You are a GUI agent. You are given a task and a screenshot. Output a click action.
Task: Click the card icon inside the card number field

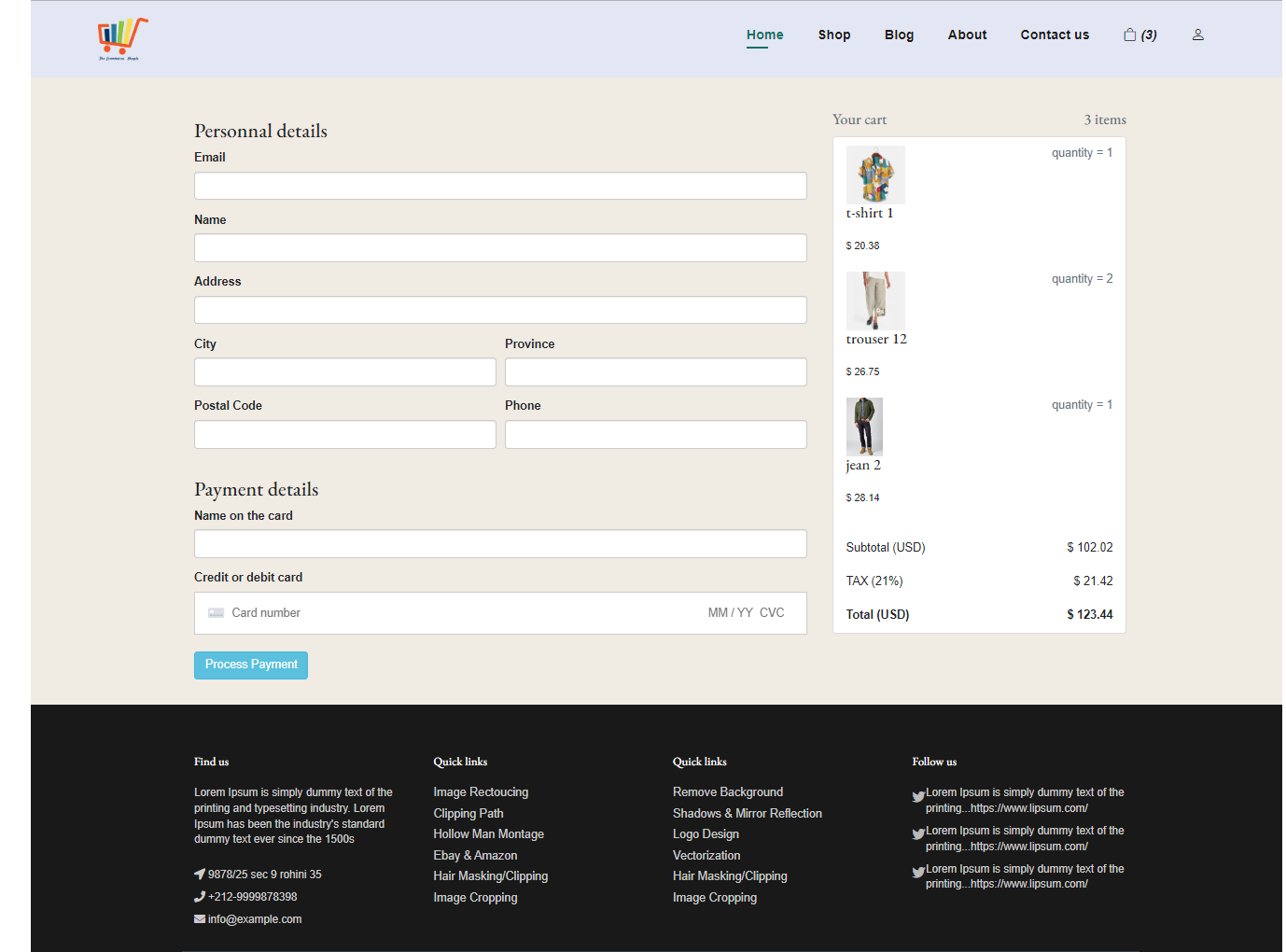[216, 612]
